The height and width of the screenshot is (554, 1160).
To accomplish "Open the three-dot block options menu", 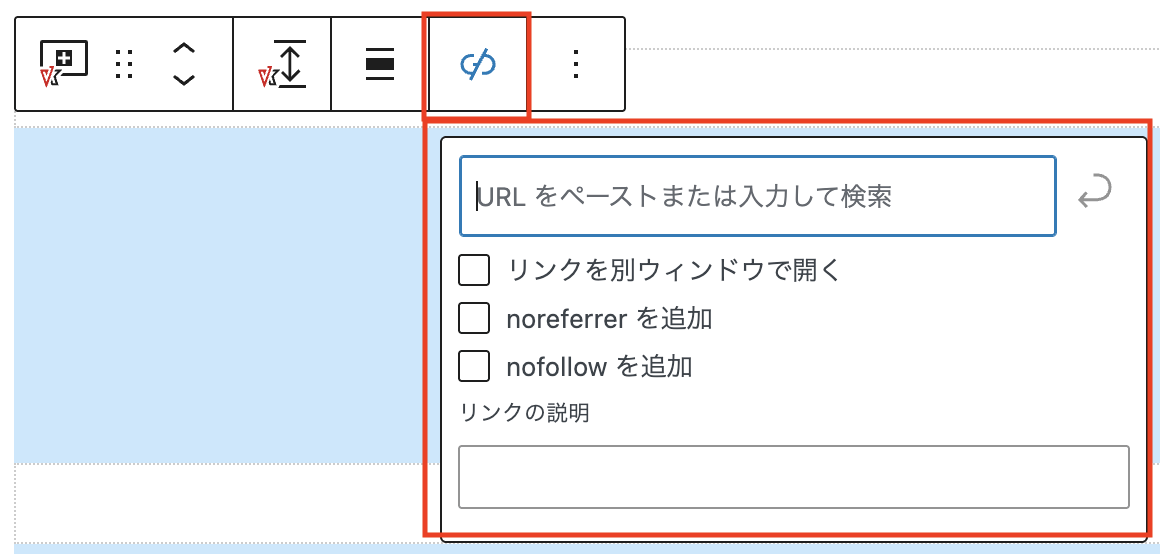I will coord(575,64).
